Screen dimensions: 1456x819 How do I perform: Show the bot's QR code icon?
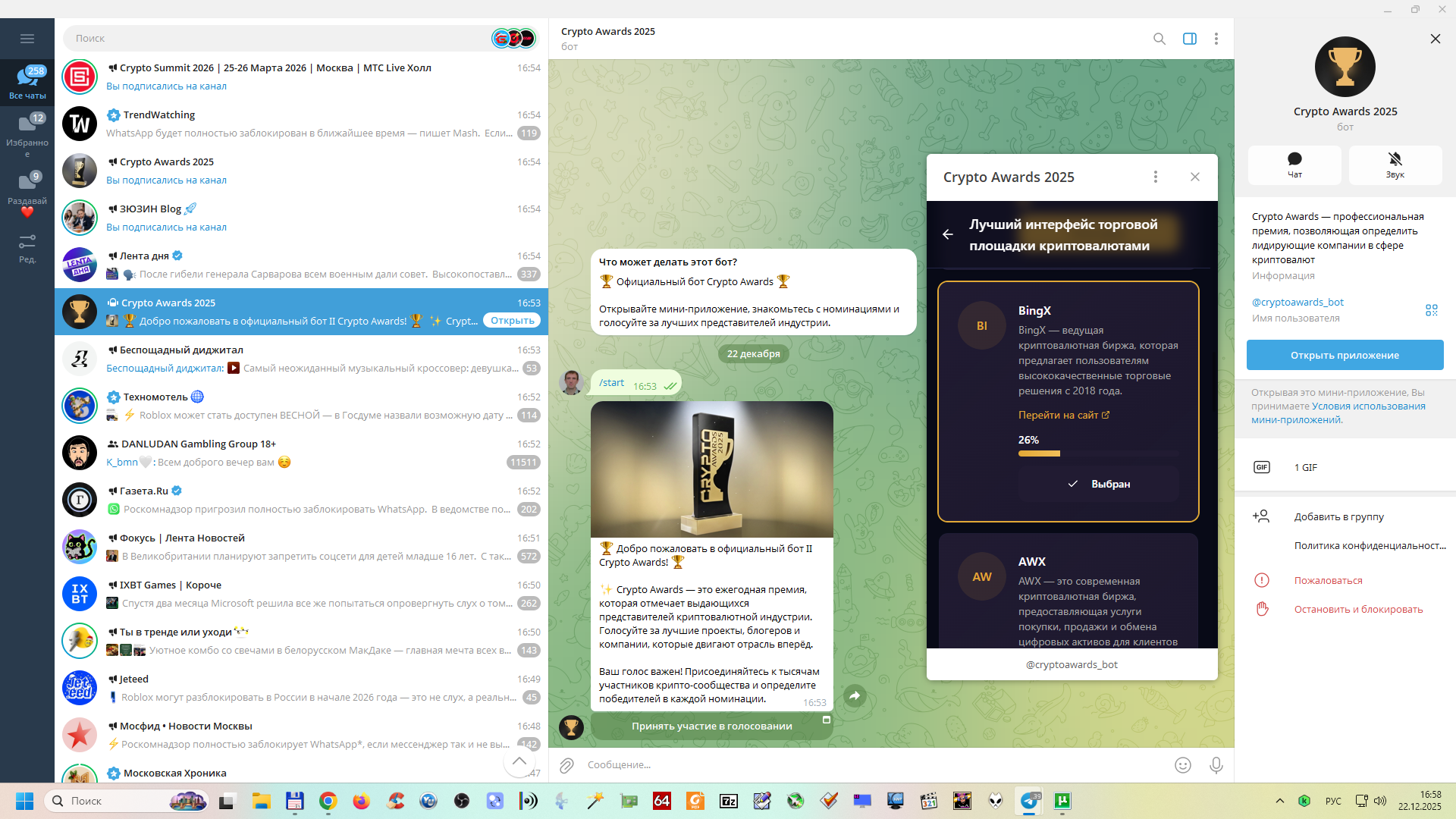[x=1431, y=310]
